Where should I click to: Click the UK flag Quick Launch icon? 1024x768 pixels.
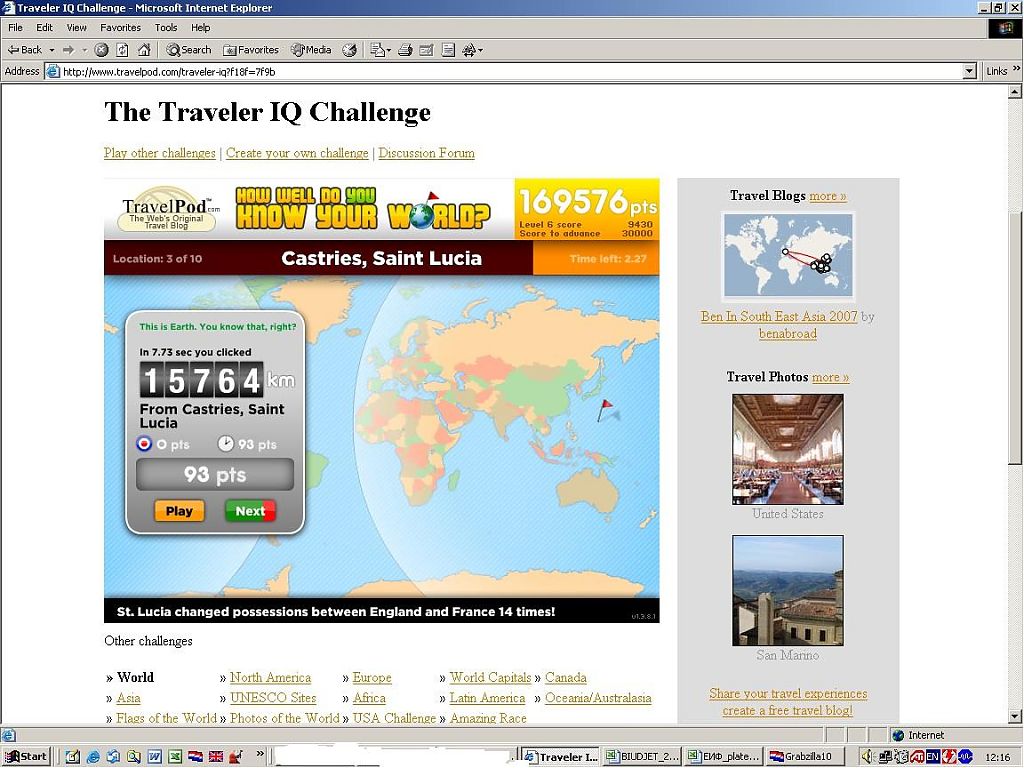pyautogui.click(x=216, y=757)
